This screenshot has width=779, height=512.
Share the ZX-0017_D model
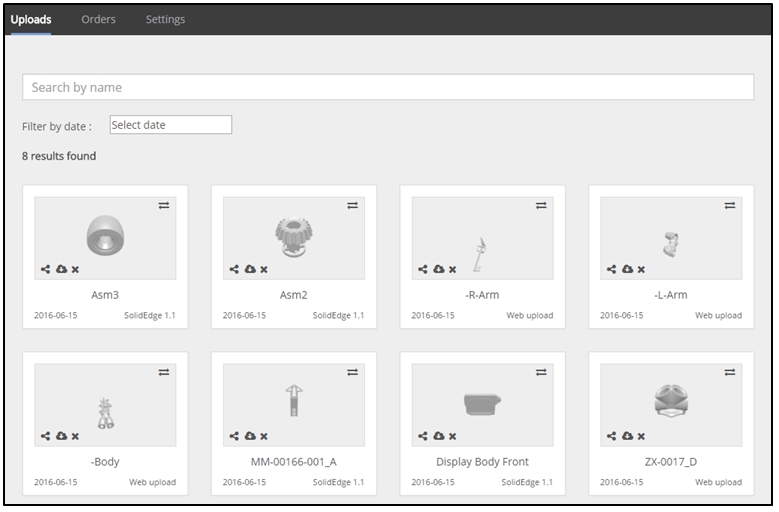click(x=612, y=436)
